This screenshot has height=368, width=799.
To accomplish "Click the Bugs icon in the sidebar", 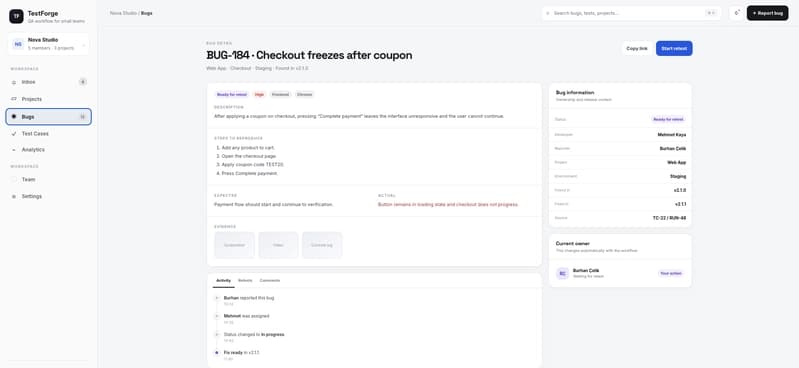I will click(14, 117).
